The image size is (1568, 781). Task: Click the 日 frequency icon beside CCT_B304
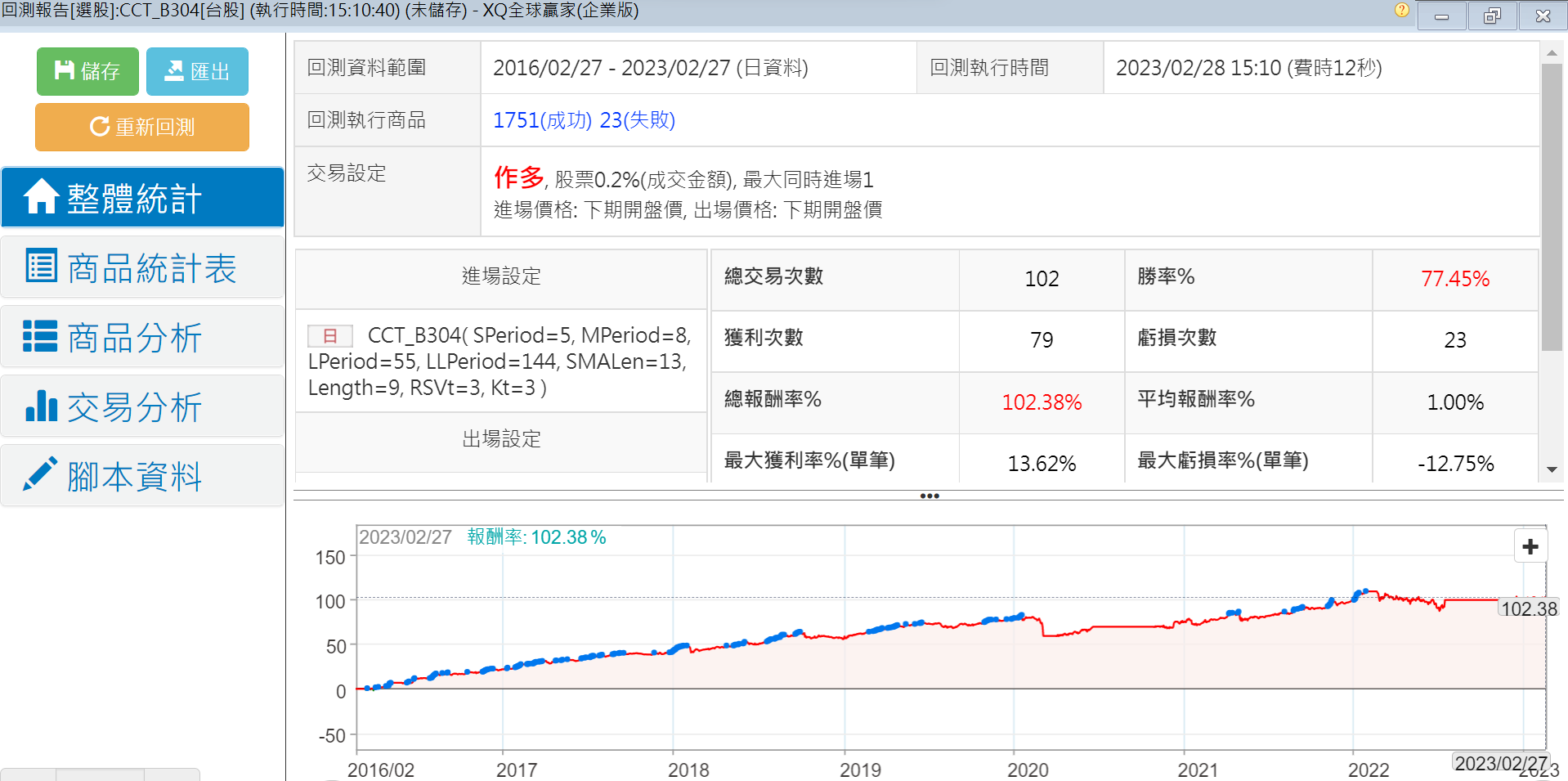329,336
